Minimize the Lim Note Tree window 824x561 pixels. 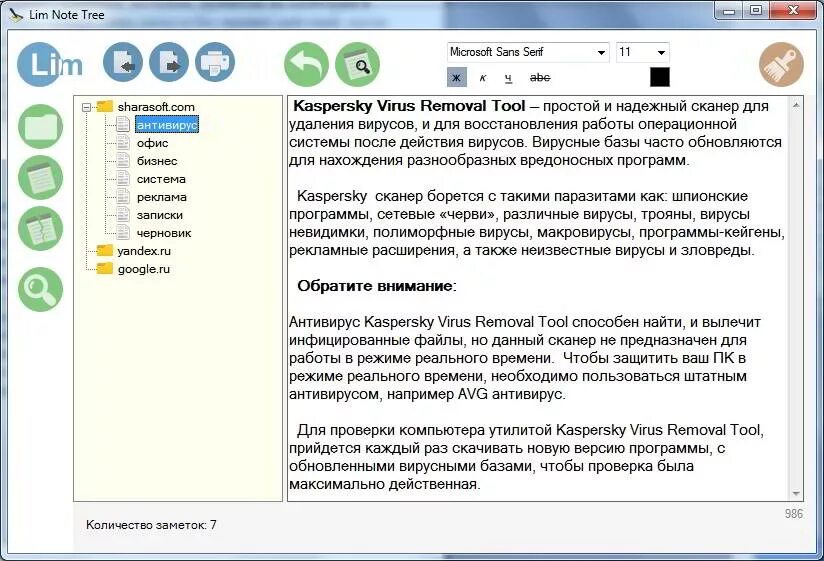[728, 11]
